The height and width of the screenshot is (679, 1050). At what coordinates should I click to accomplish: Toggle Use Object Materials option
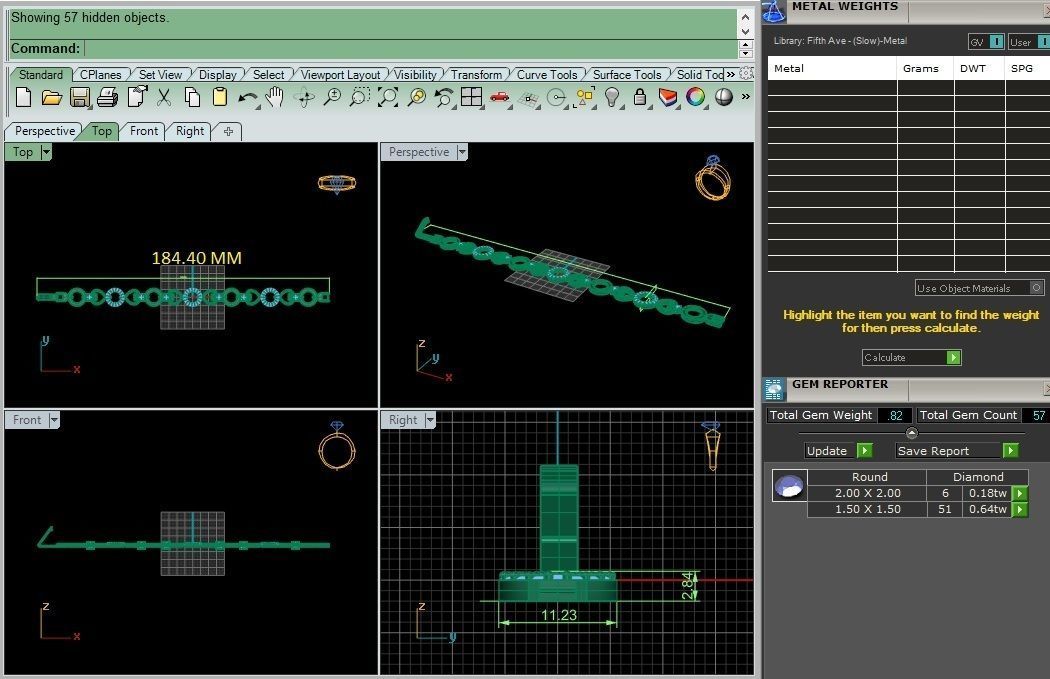point(1037,288)
